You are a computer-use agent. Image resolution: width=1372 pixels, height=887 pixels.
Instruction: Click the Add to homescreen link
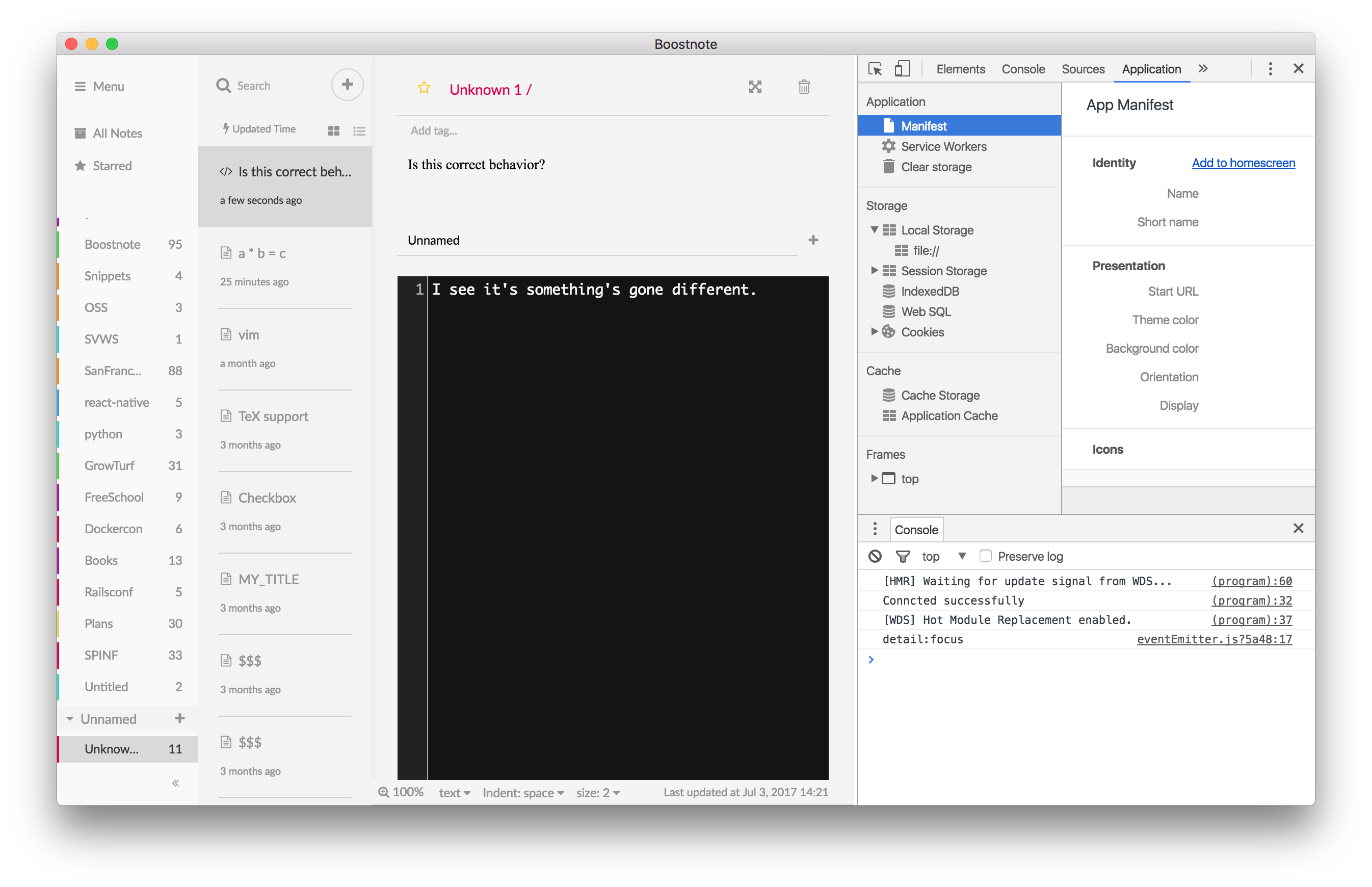pyautogui.click(x=1243, y=163)
